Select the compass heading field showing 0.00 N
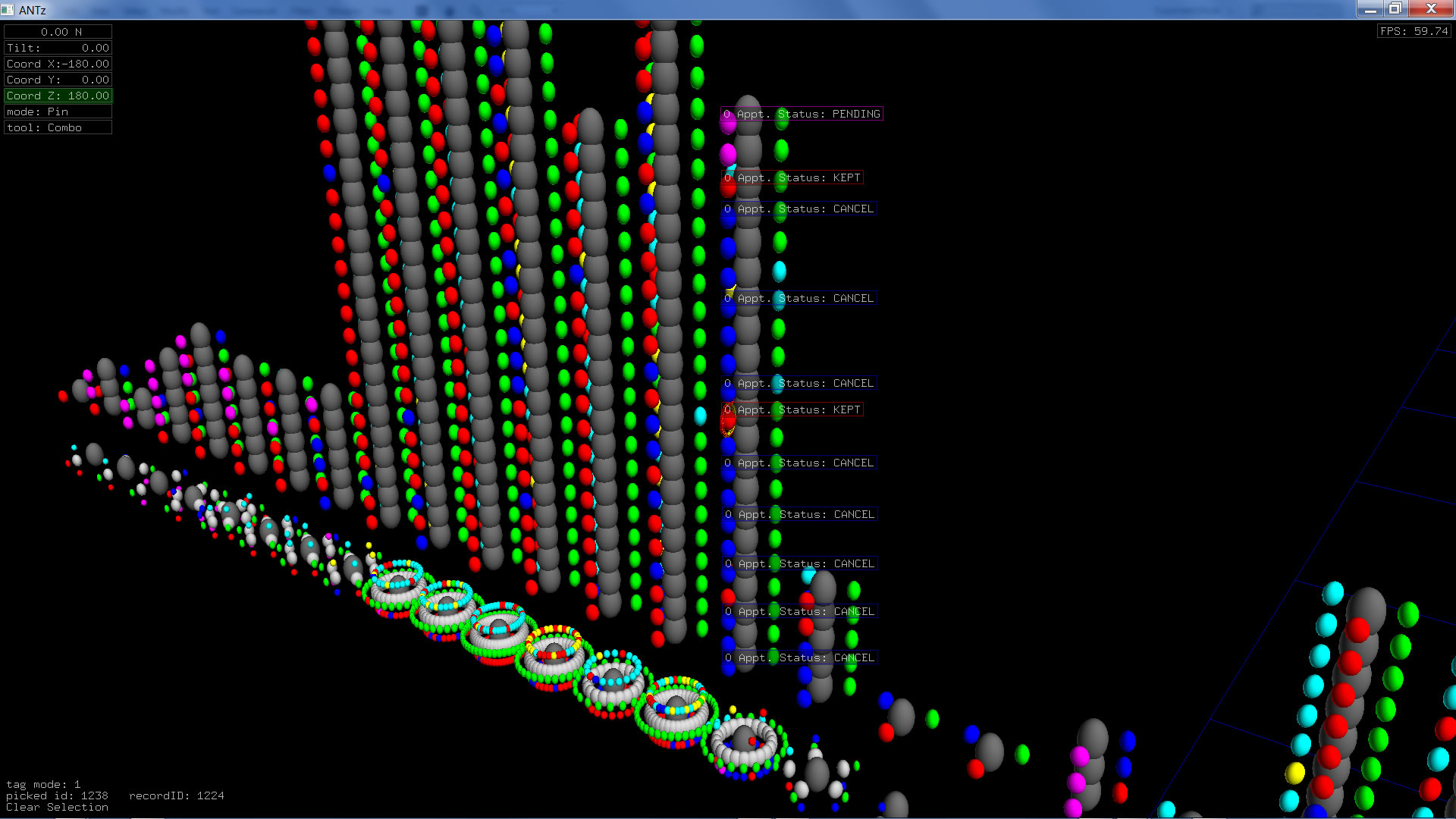Viewport: 1456px width, 819px height. [x=58, y=32]
